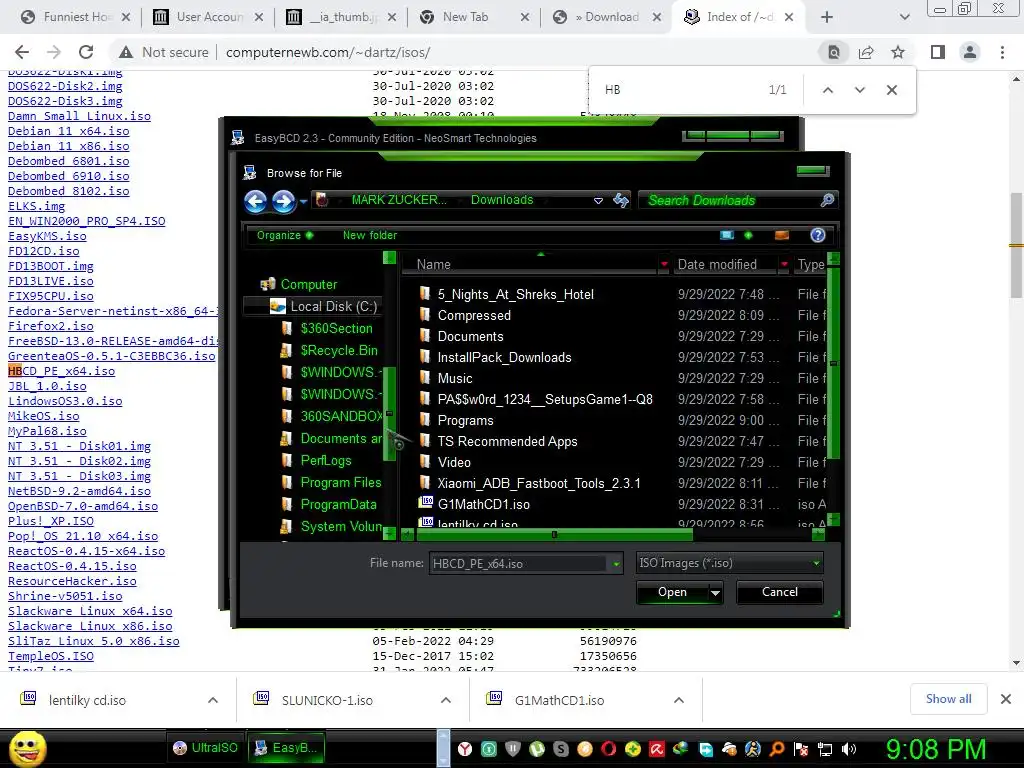Screen dimensions: 1024x768
Task: Click the file list horizontal scrollbar
Action: (554, 534)
